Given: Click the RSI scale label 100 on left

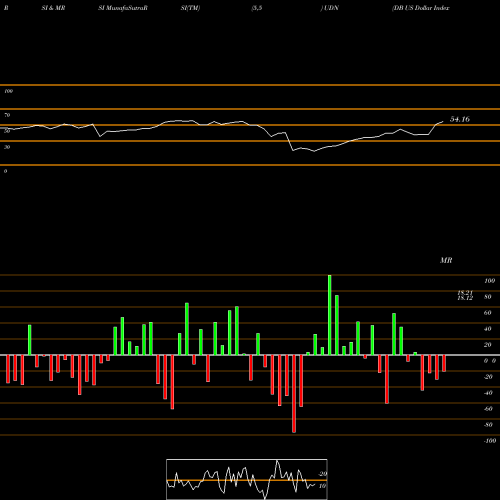Looking at the screenshot, I should coord(8,91).
